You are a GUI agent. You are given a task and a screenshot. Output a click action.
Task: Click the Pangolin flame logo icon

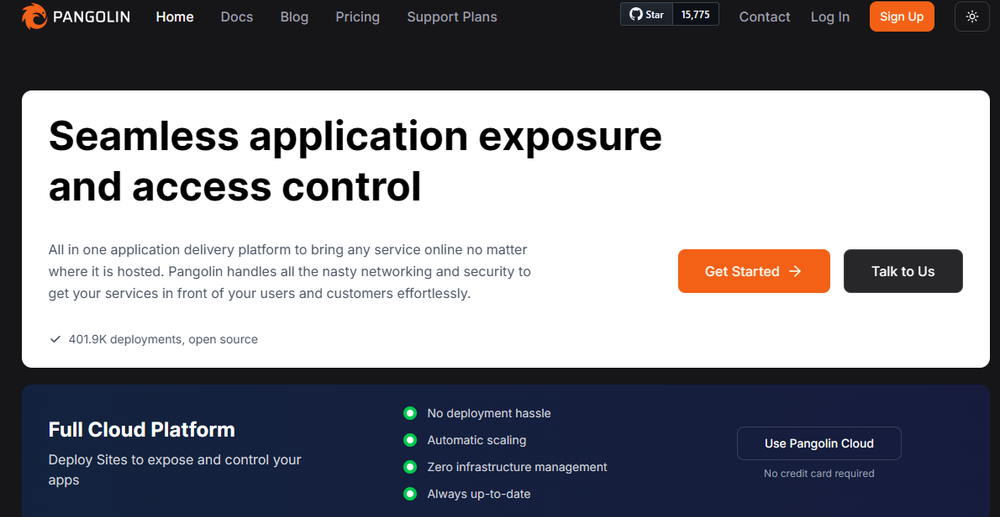pyautogui.click(x=33, y=17)
